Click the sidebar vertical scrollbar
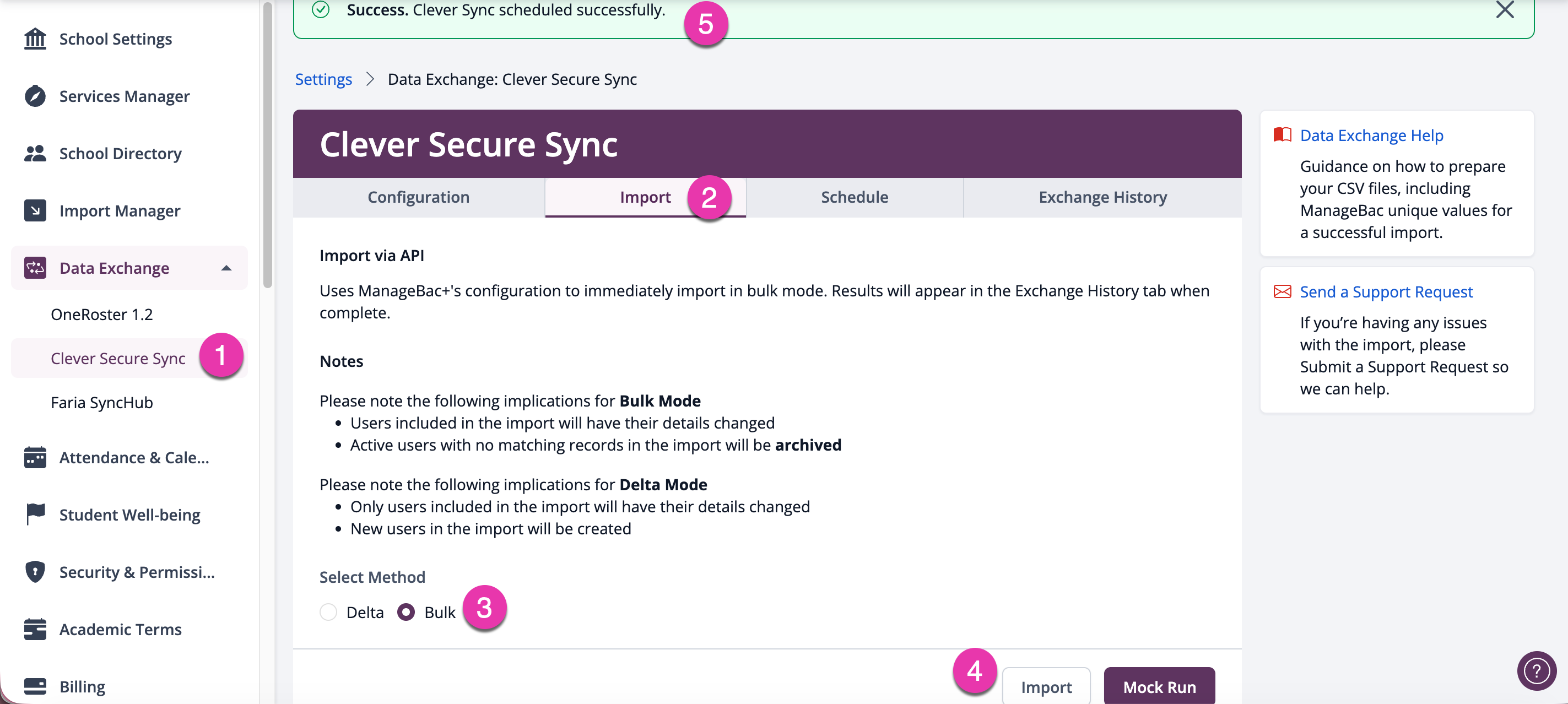Viewport: 1568px width, 704px height. [267, 144]
